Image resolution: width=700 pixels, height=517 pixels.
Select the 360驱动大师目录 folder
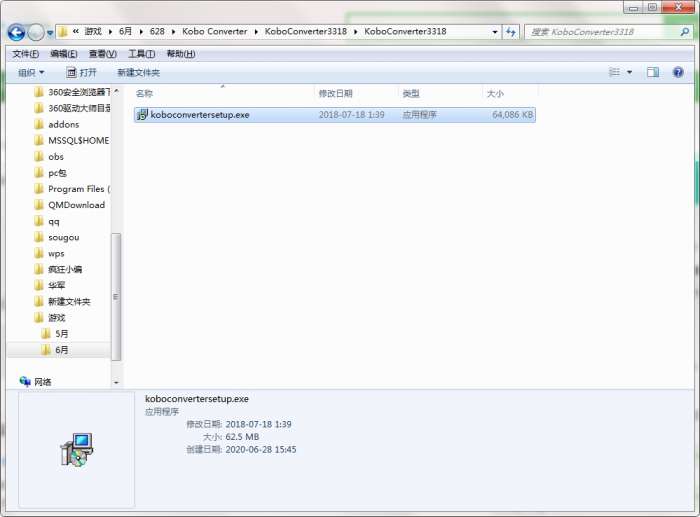(73, 108)
